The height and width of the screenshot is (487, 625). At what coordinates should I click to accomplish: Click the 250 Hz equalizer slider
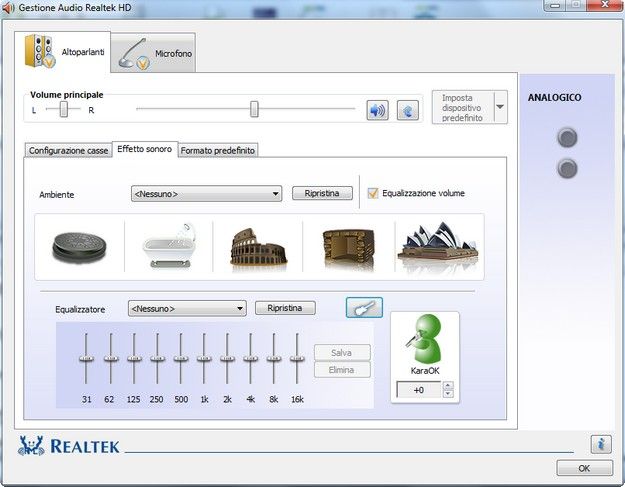[157, 359]
